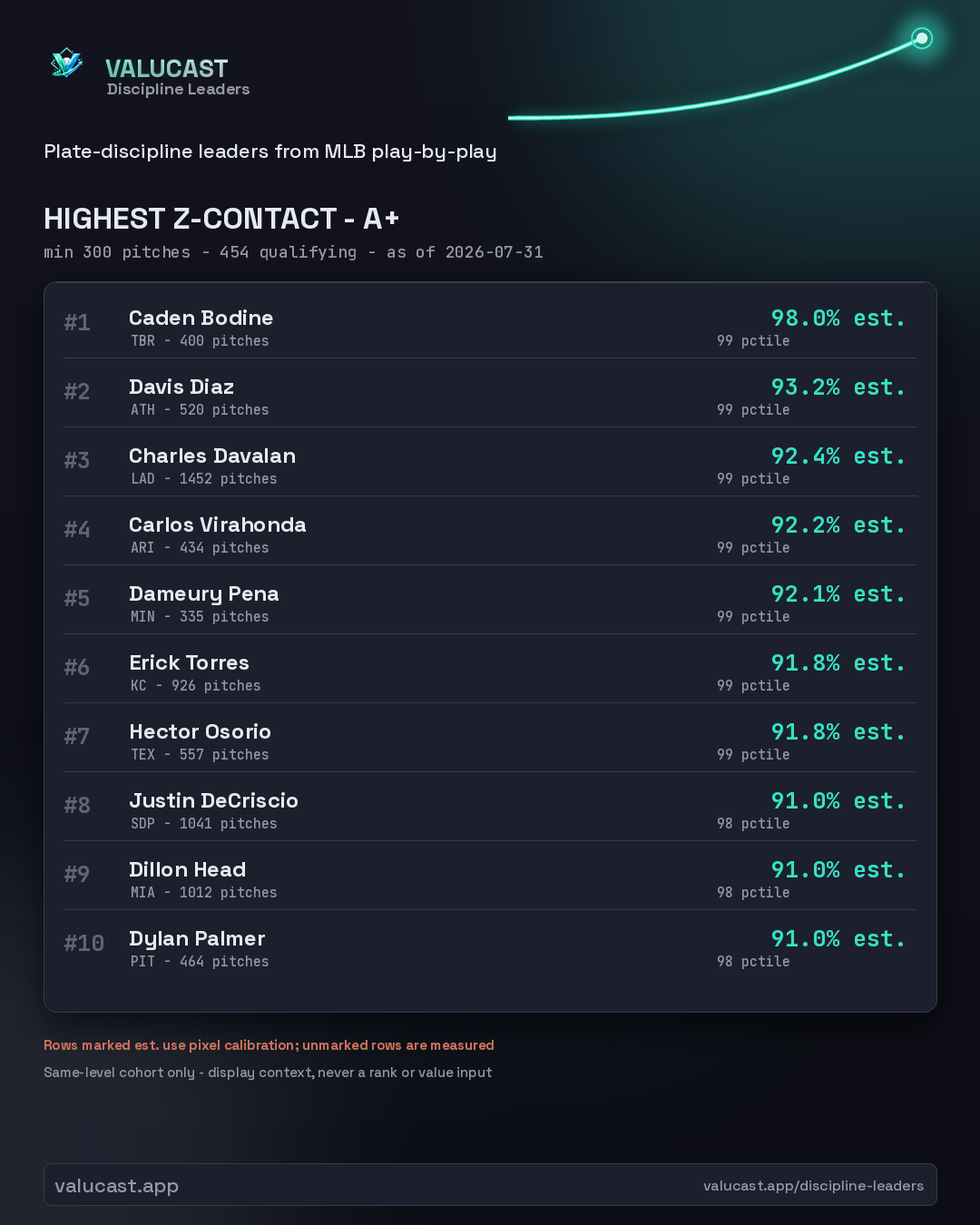Open Caden Bodine's player row
Screen dimensions: 980x1225
click(490, 324)
